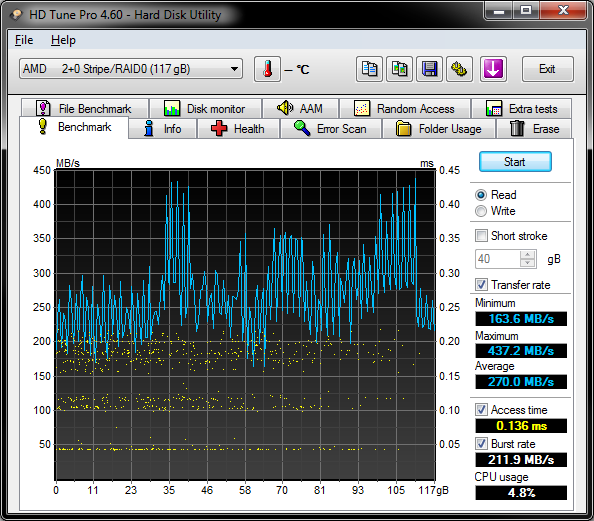Switch to Random Access tab
This screenshot has height=521, width=594.
[x=405, y=109]
